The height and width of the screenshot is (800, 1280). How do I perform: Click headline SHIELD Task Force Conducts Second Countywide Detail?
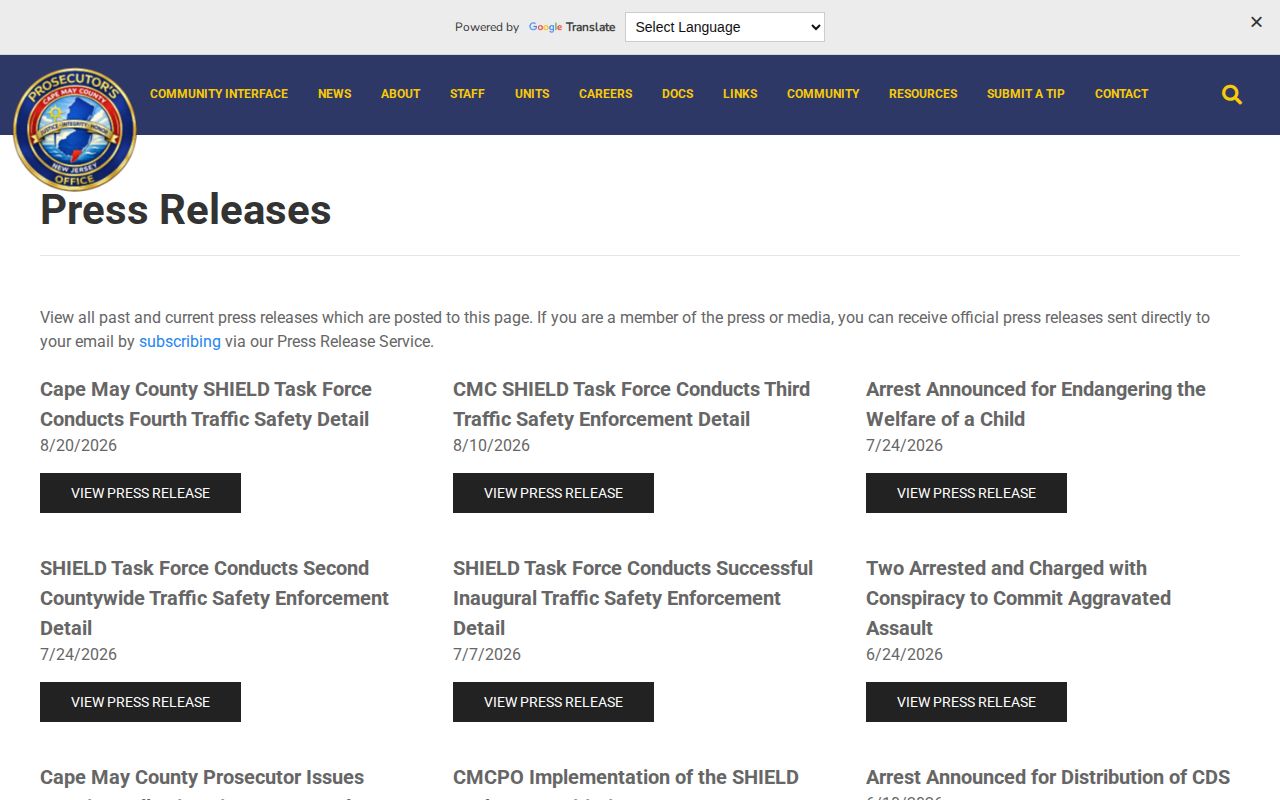(x=214, y=598)
